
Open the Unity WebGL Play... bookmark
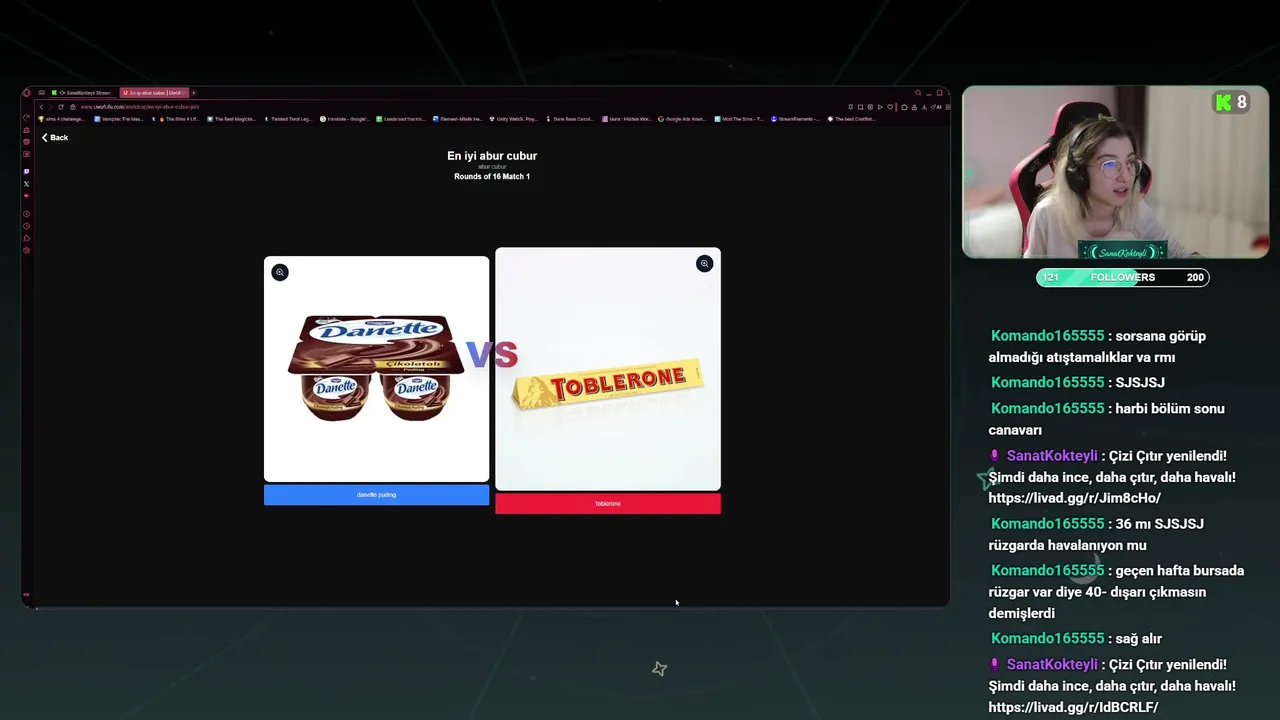tap(514, 119)
